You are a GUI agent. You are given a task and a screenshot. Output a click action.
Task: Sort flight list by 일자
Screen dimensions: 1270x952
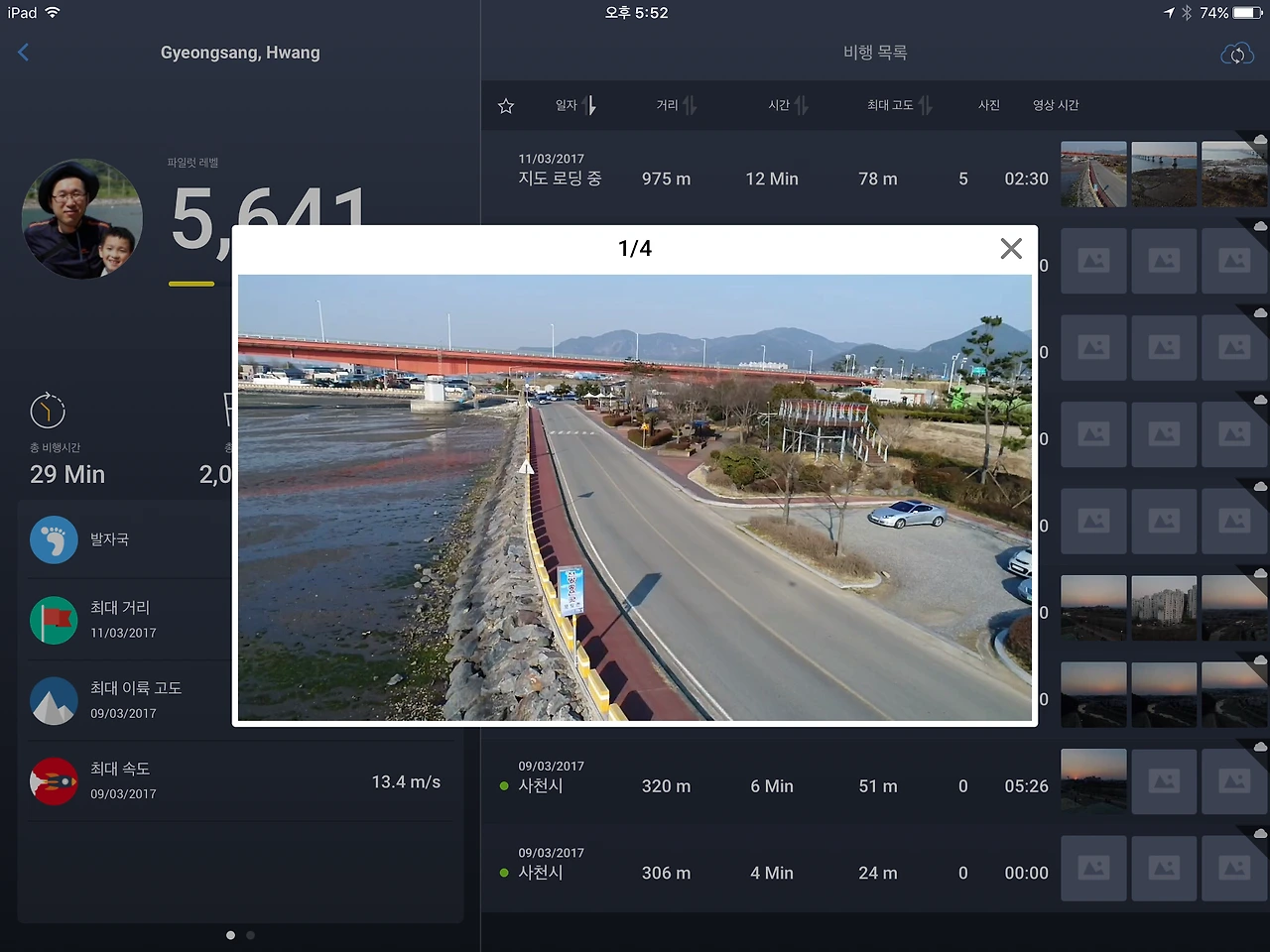click(575, 105)
